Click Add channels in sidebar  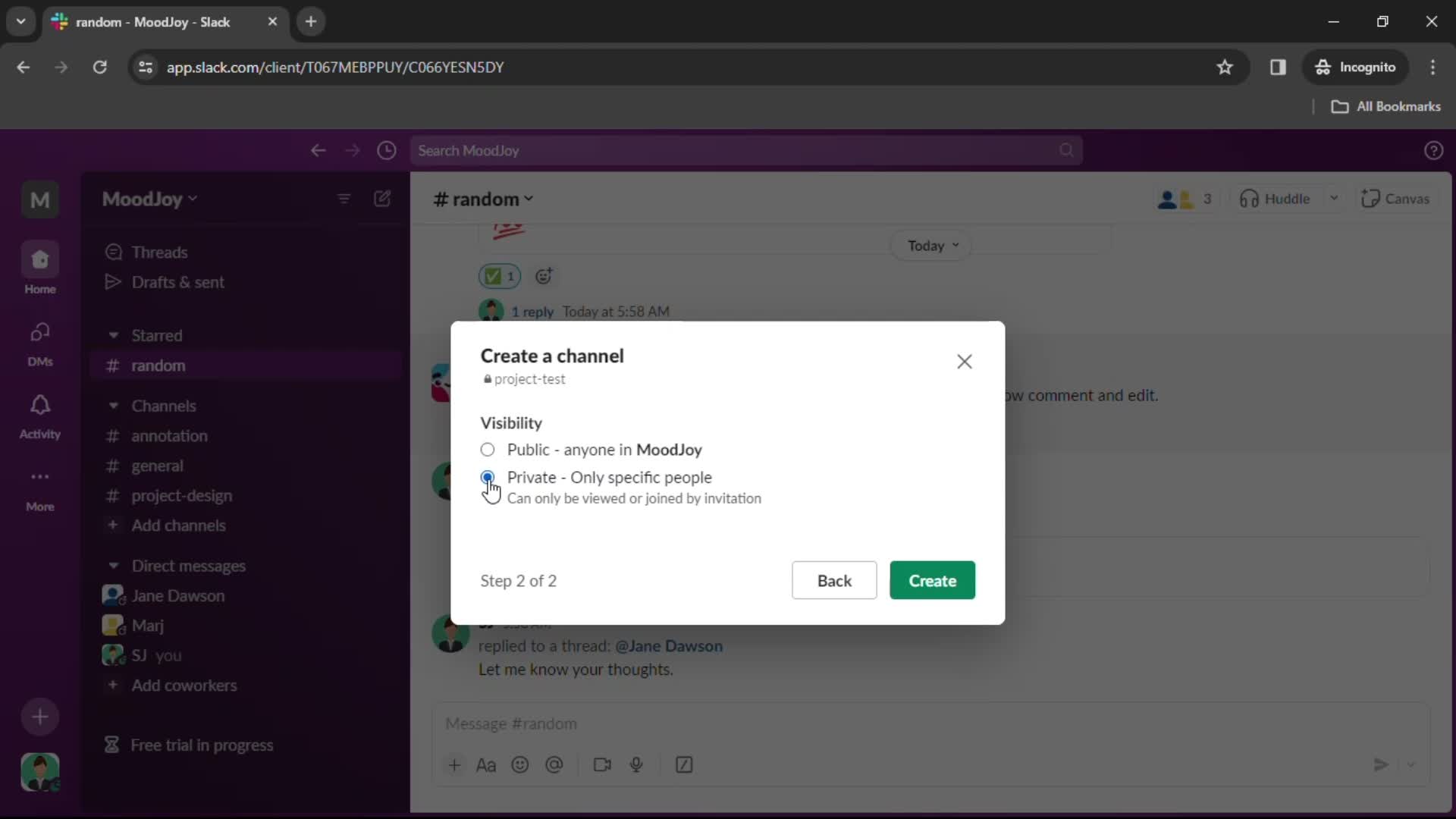click(178, 524)
